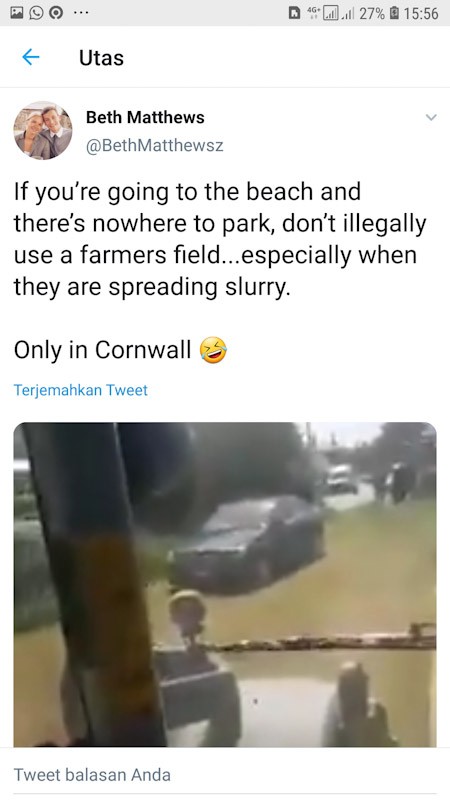The width and height of the screenshot is (450, 800).
Task: Tap the gallery image status icon
Action: point(16,13)
